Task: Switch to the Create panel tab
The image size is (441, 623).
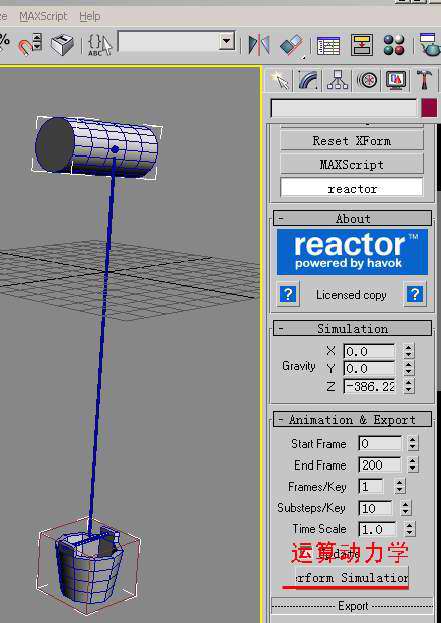Action: click(279, 80)
